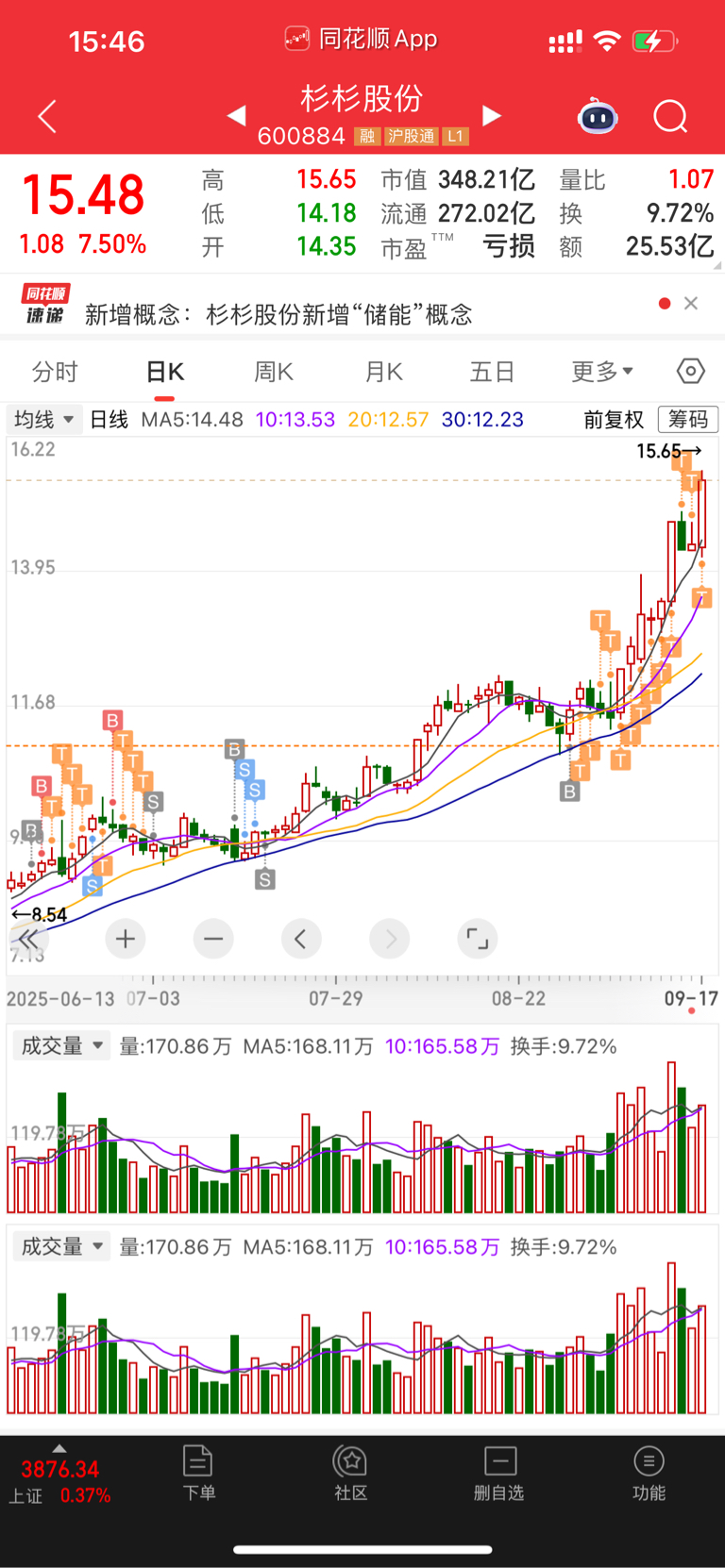Shift chart right with chevron button

[390, 939]
